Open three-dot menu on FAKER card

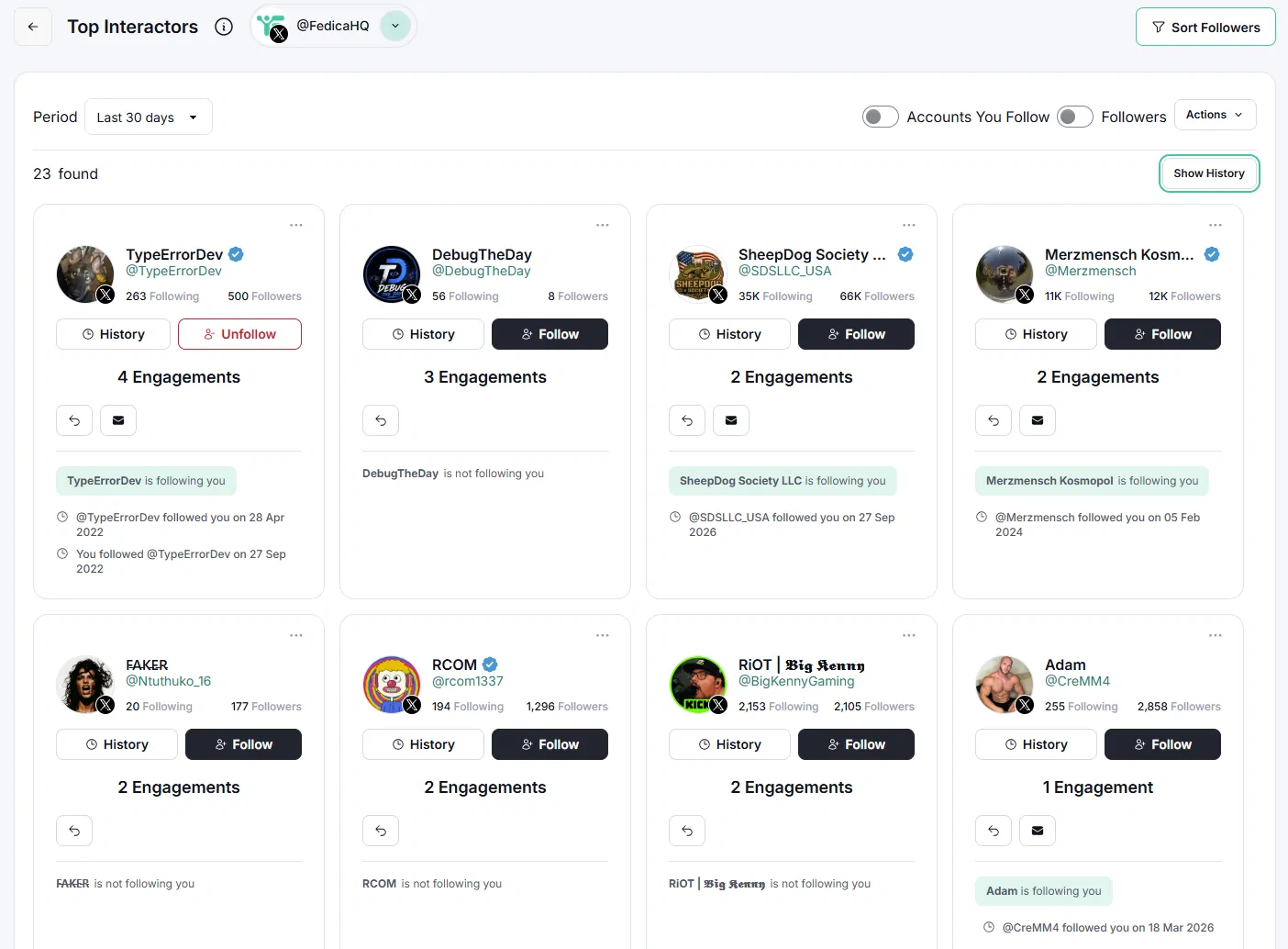coord(296,635)
